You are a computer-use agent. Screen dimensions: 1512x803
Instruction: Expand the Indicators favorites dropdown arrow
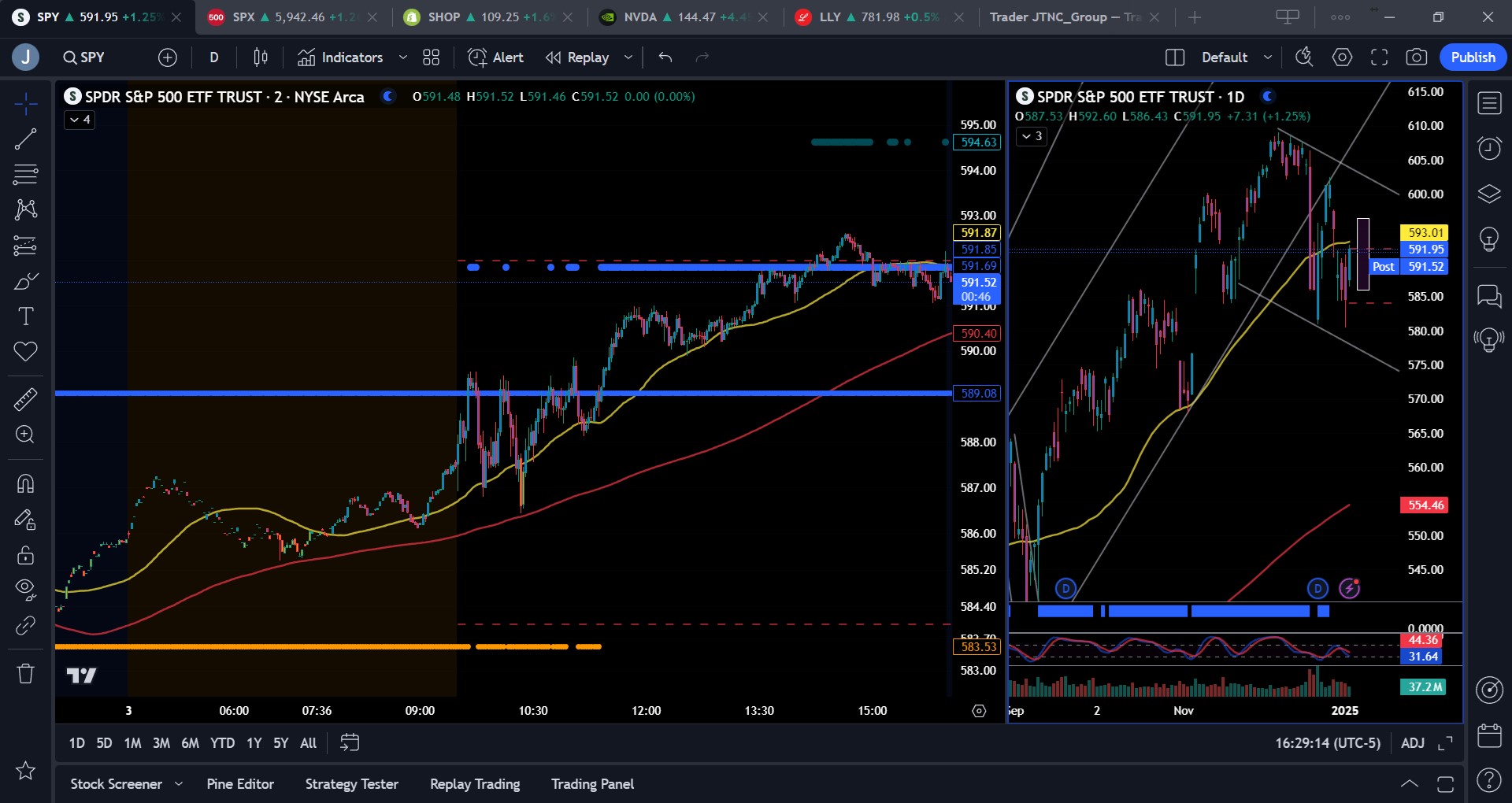tap(403, 57)
